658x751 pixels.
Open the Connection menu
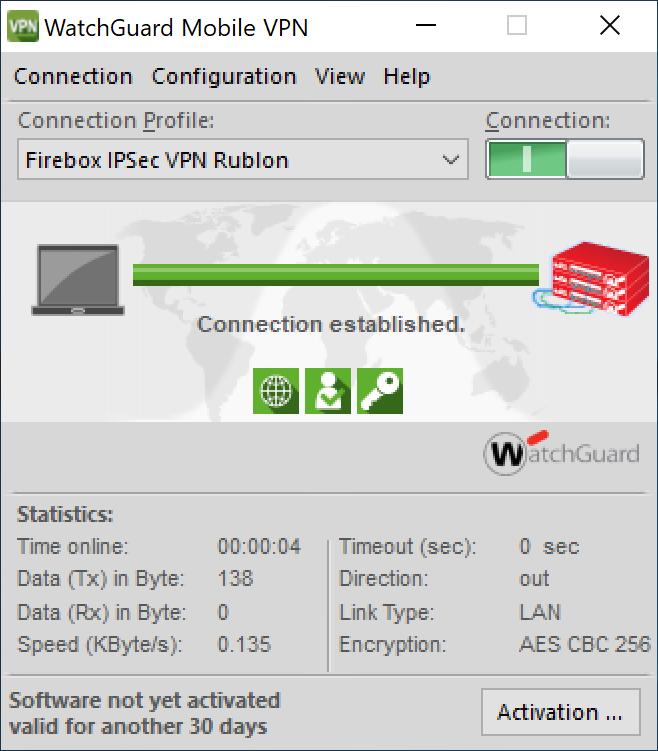pos(73,76)
